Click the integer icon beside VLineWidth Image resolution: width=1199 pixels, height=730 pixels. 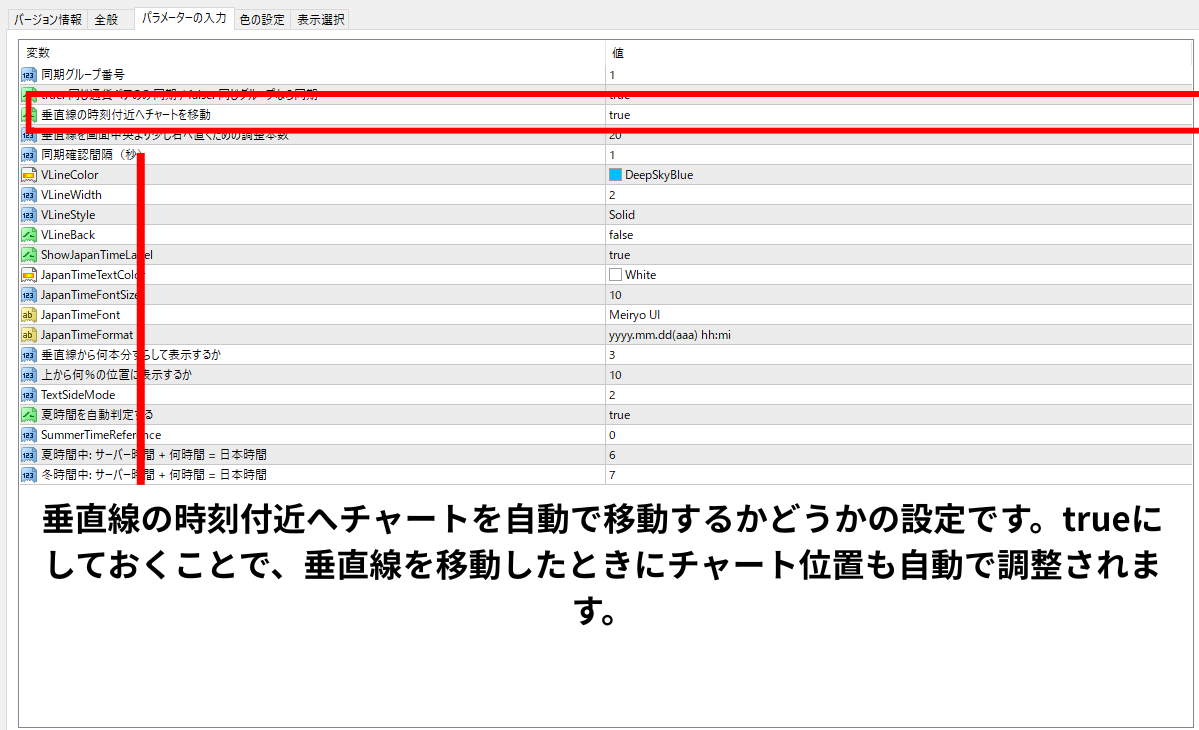click(x=29, y=195)
